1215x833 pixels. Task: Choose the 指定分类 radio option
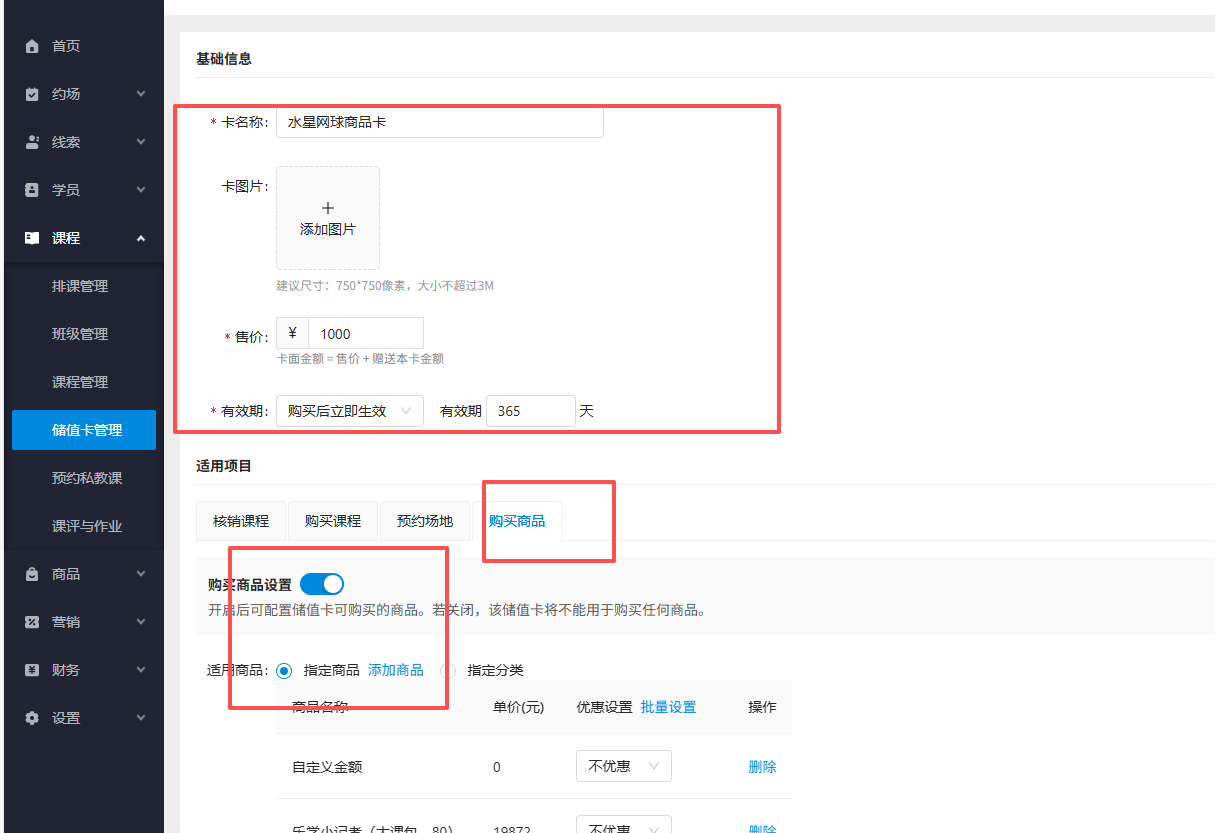pos(447,670)
